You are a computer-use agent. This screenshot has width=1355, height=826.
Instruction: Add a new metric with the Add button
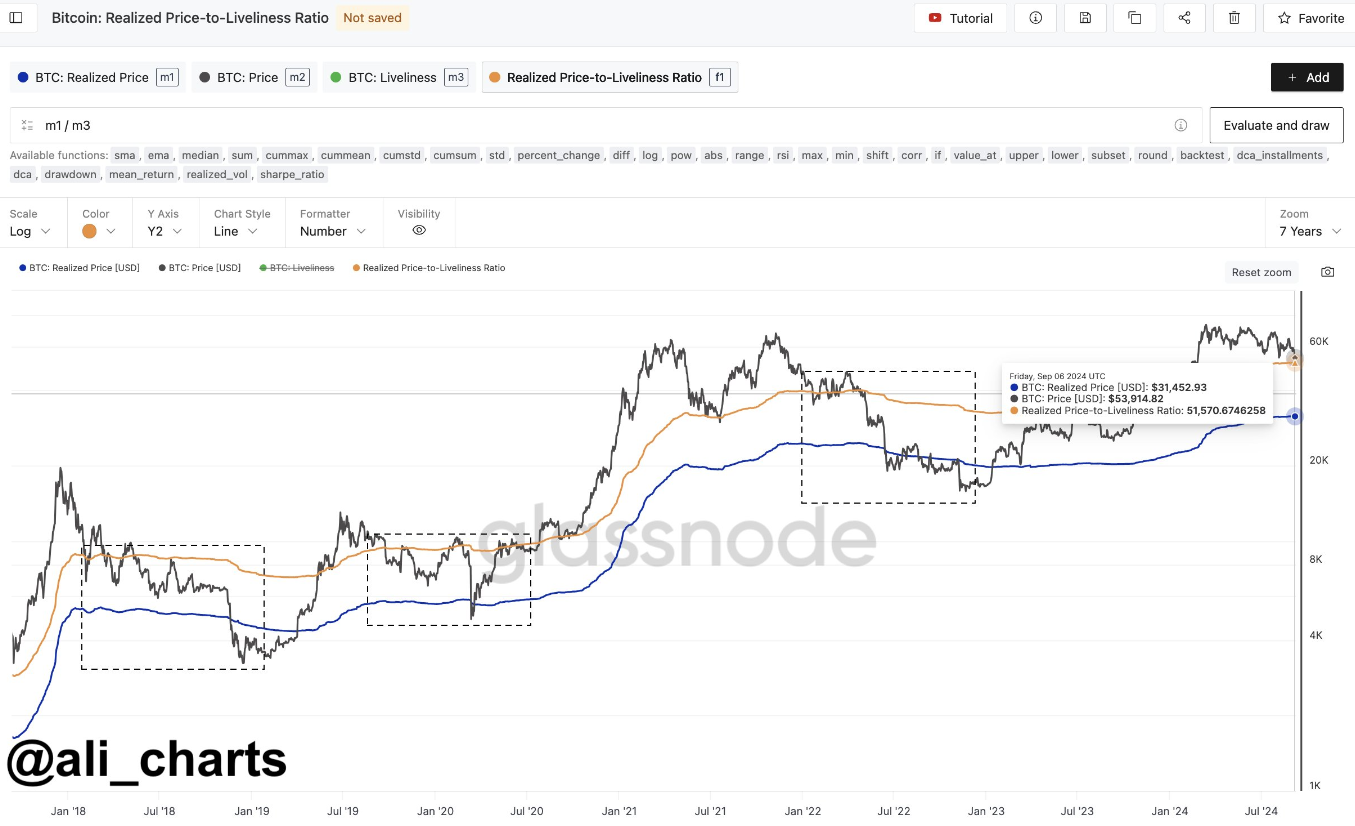coord(1307,77)
